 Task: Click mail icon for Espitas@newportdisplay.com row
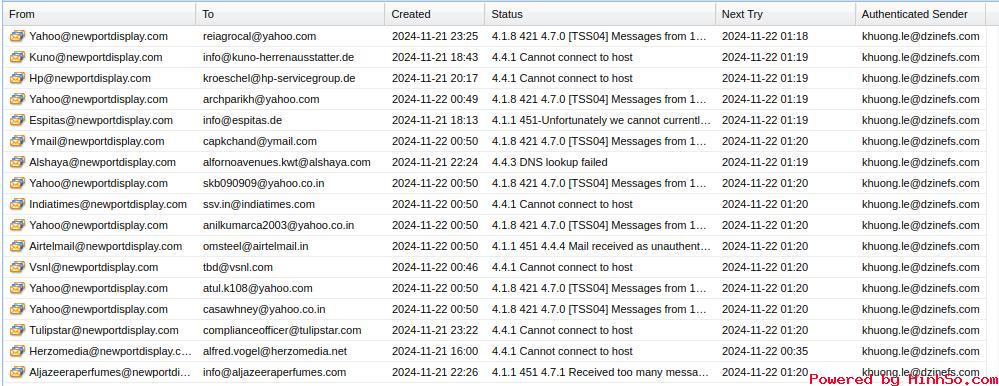pyautogui.click(x=17, y=120)
